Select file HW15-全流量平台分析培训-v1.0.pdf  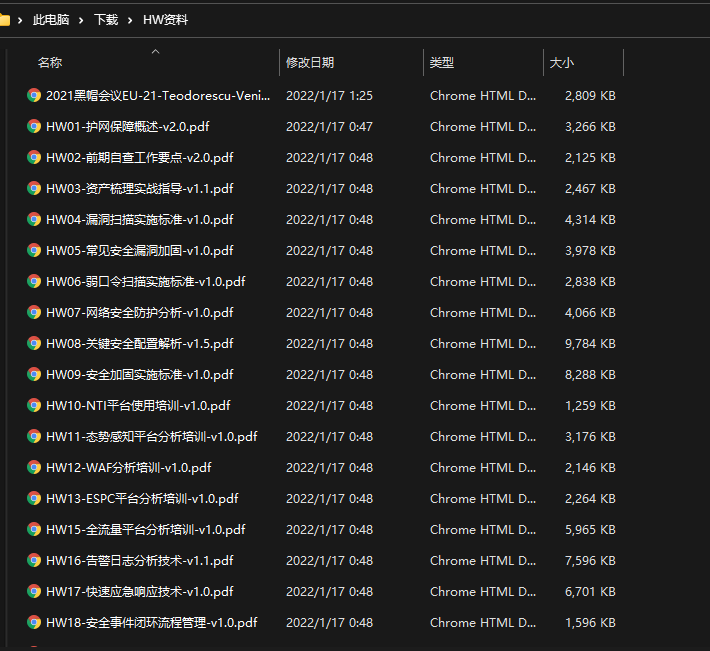(x=146, y=529)
